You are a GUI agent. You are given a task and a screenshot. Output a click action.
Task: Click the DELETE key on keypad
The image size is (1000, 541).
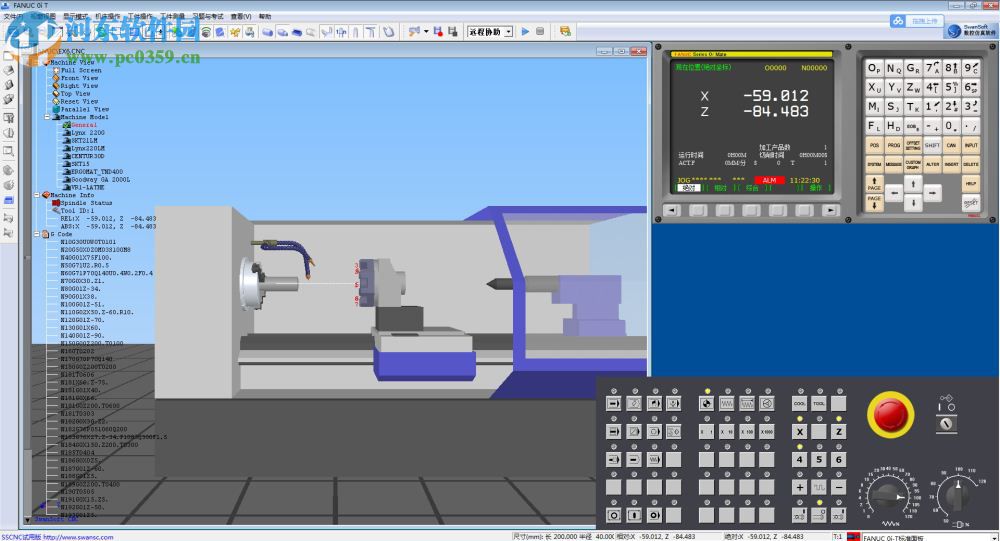[x=971, y=164]
